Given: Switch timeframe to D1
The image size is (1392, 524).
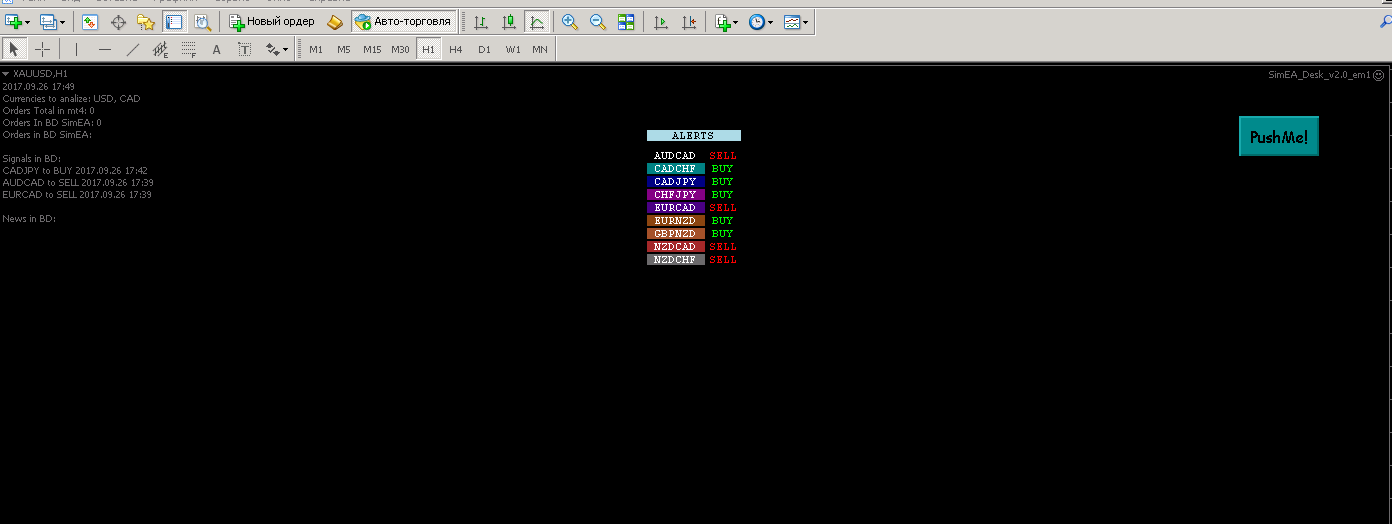Looking at the screenshot, I should click(484, 49).
